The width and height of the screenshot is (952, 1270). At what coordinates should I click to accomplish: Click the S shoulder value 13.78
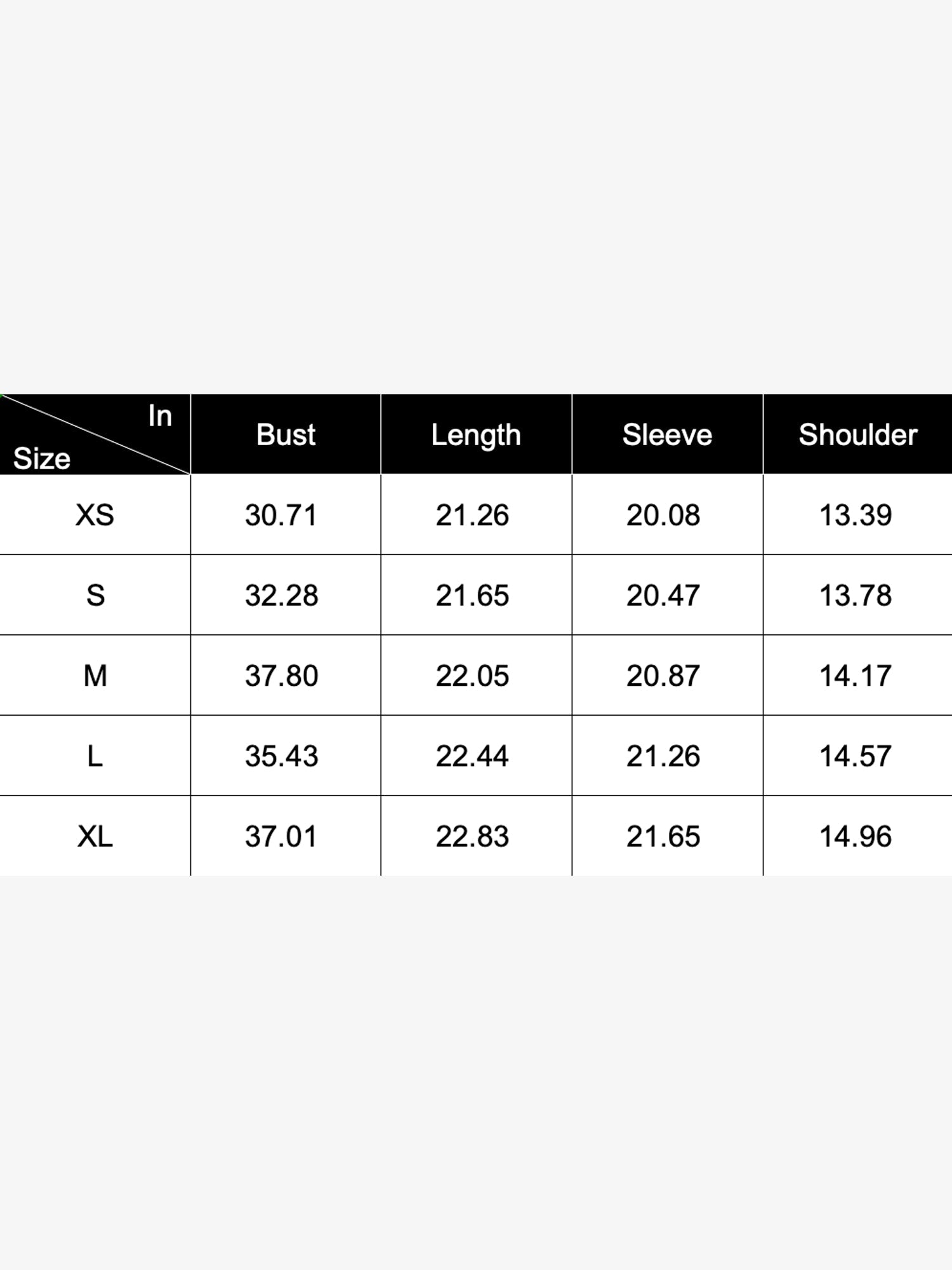[x=856, y=596]
